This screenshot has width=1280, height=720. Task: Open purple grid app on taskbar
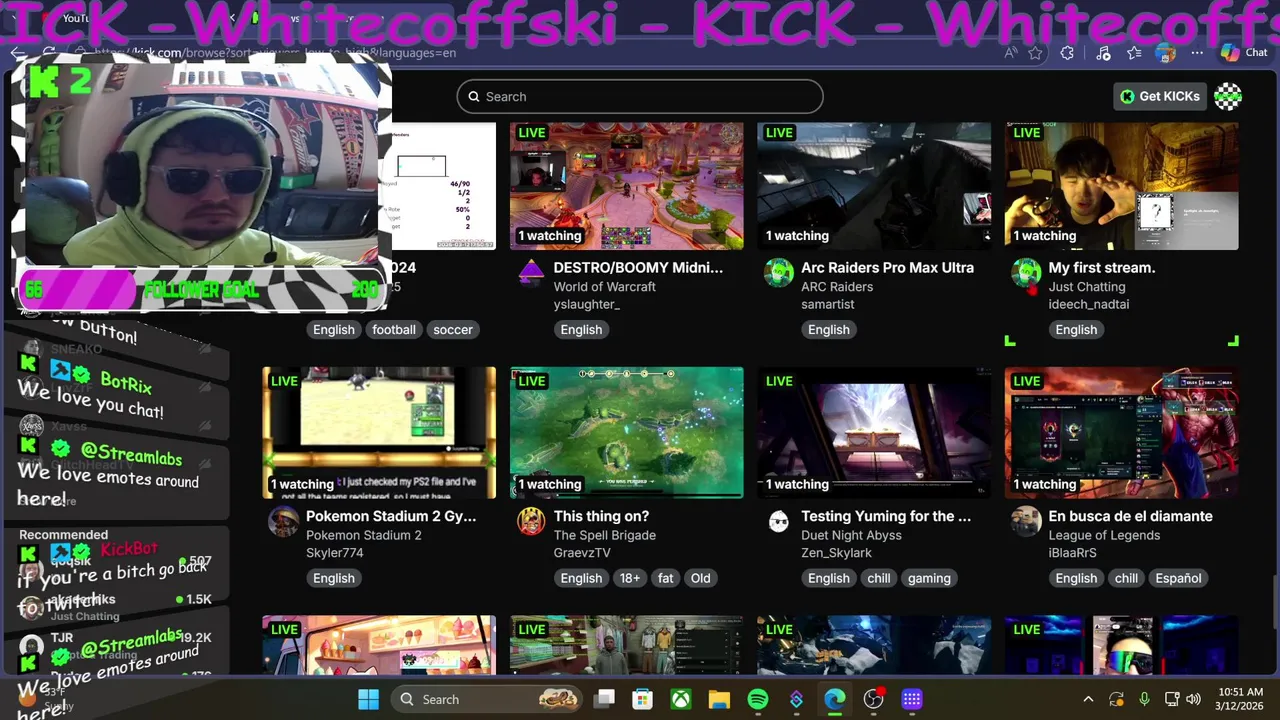912,699
